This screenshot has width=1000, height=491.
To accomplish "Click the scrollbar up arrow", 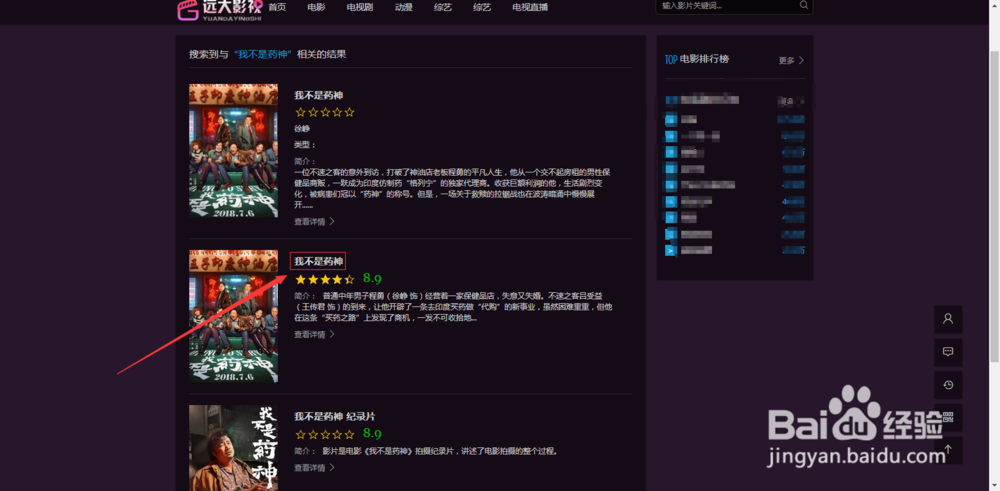I will click(x=994, y=4).
